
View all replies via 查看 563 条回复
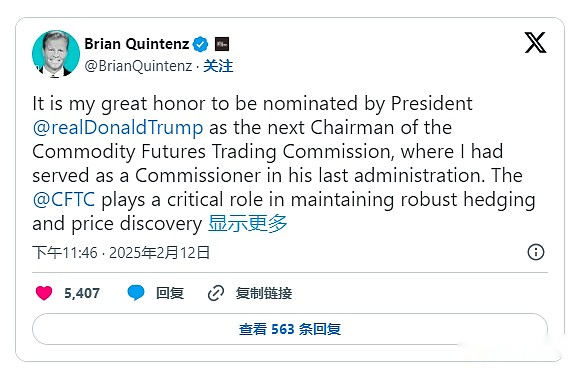click(x=290, y=329)
